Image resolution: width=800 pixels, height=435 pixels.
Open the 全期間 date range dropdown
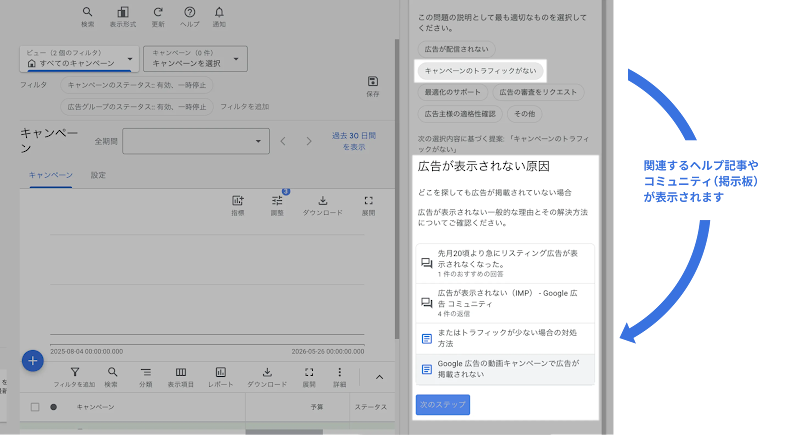pyautogui.click(x=196, y=141)
